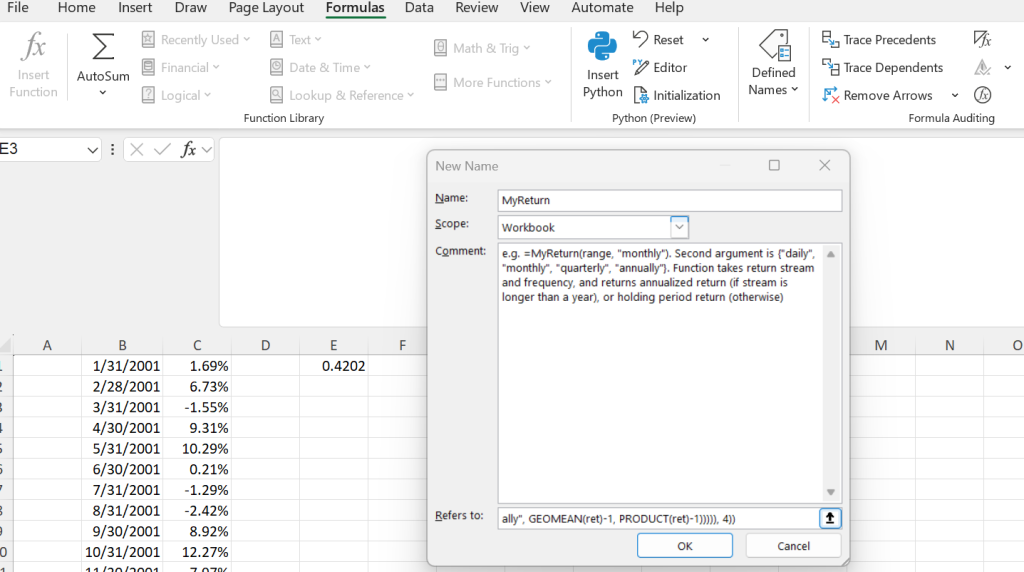Click the Insert Python icon
This screenshot has width=1024, height=572.
coord(602,48)
